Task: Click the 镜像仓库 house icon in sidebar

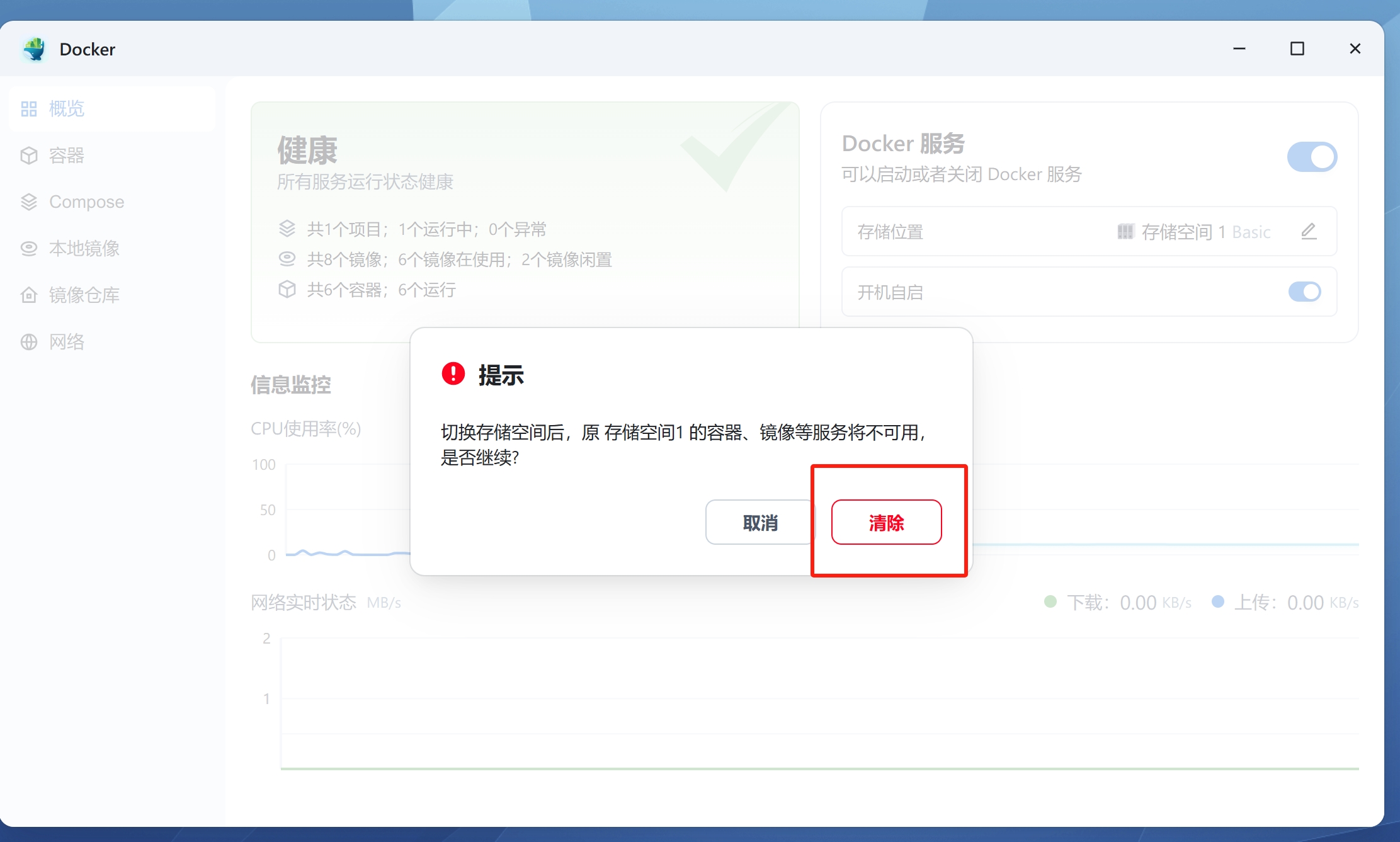Action: coord(29,295)
